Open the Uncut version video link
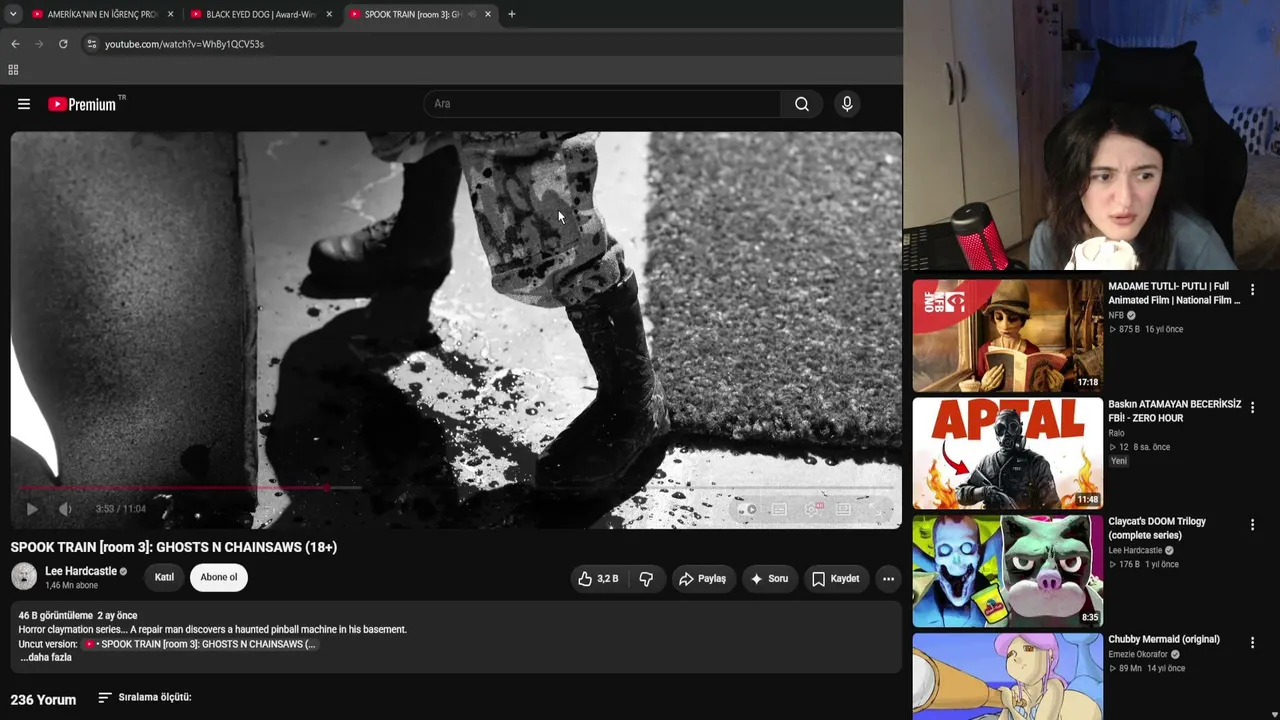The height and width of the screenshot is (720, 1280). point(200,644)
